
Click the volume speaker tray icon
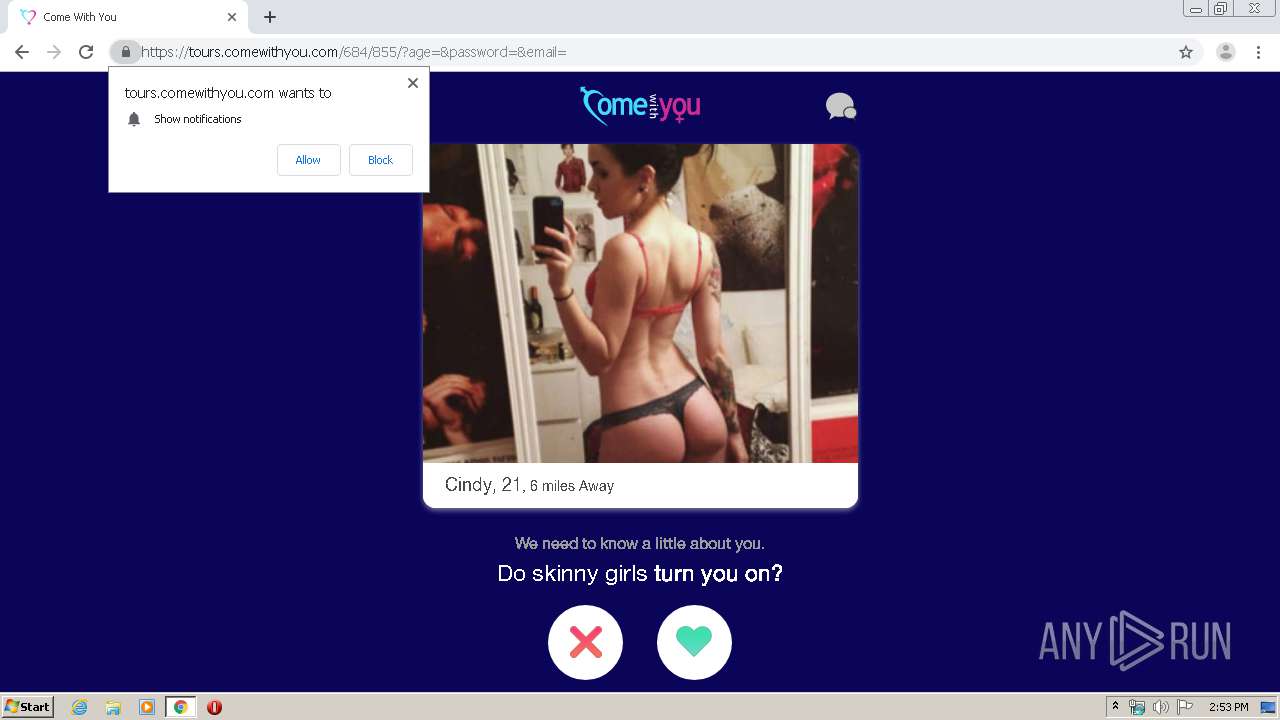coord(1160,707)
